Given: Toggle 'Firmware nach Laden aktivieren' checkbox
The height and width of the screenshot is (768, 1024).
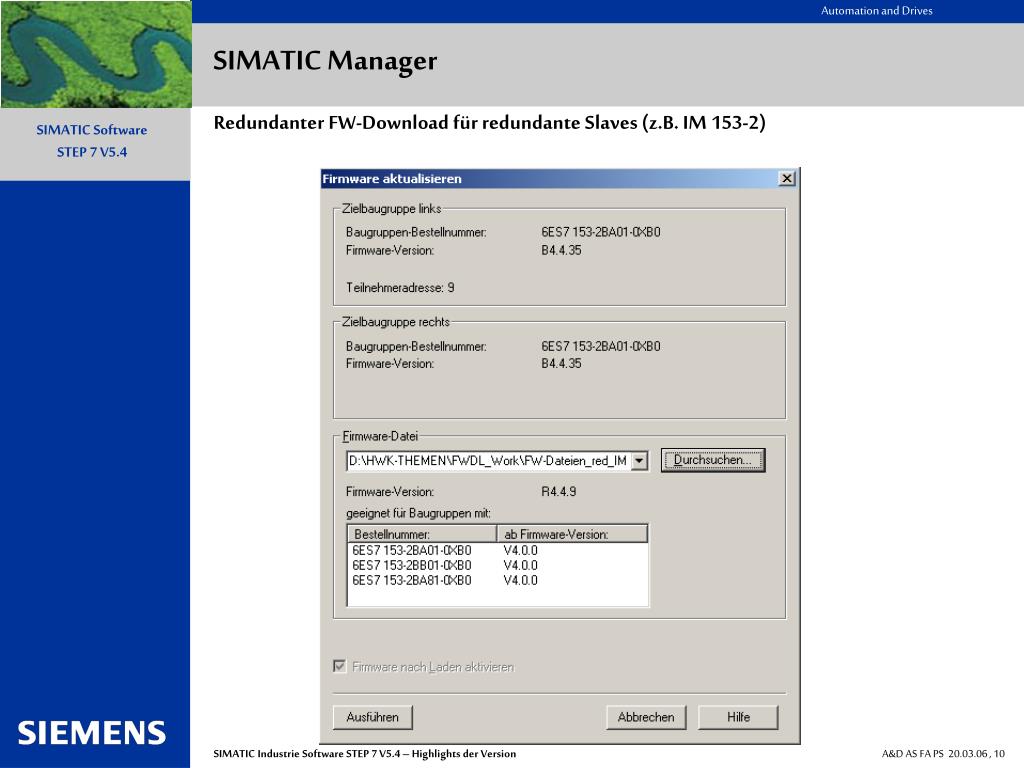Looking at the screenshot, I should point(340,666).
